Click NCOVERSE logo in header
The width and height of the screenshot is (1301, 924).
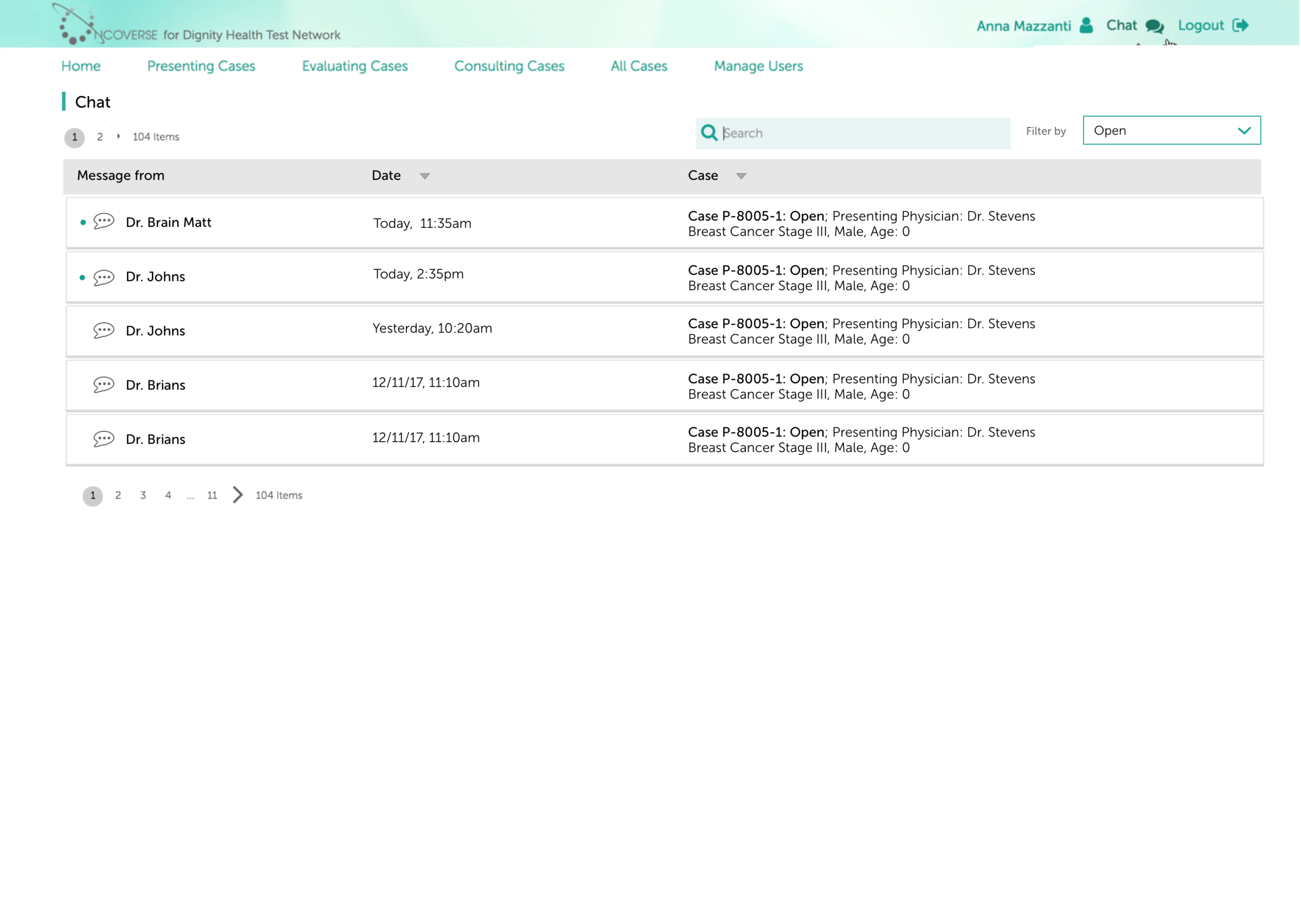point(105,24)
